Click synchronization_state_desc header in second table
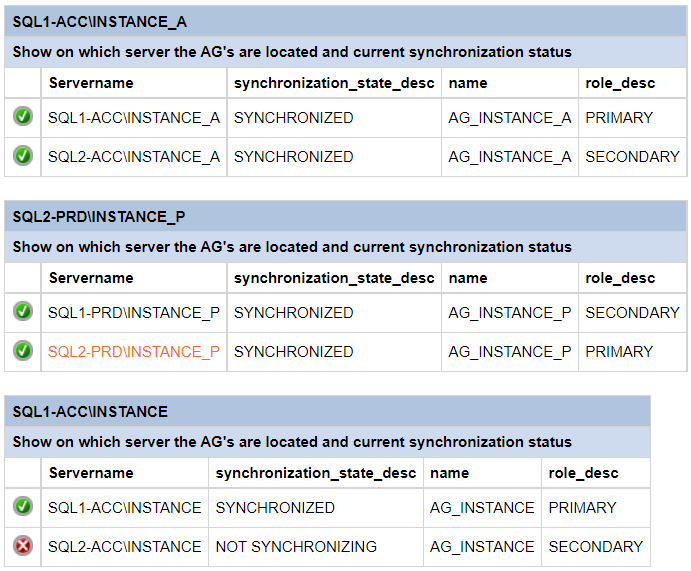This screenshot has height=571, width=691. coord(334,278)
